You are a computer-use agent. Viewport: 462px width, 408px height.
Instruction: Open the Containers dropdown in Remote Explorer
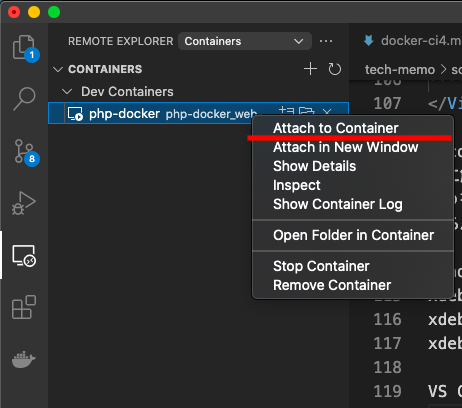coord(245,41)
